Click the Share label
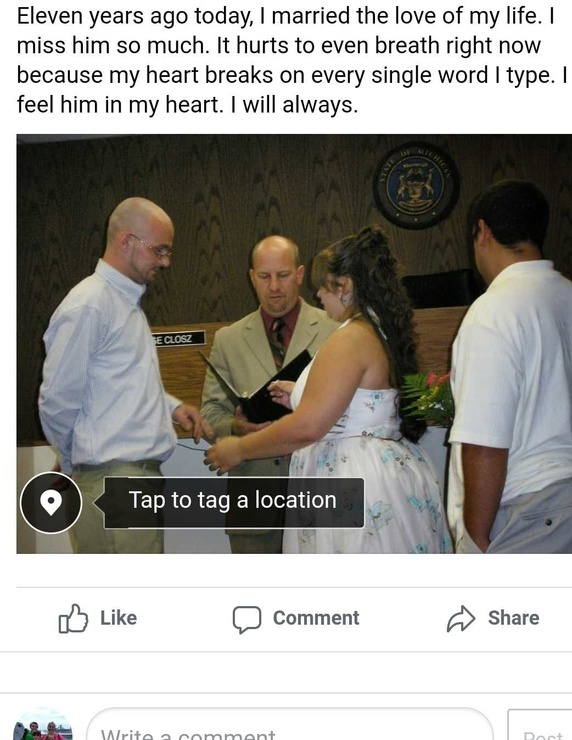This screenshot has height=740, width=572. [x=513, y=618]
